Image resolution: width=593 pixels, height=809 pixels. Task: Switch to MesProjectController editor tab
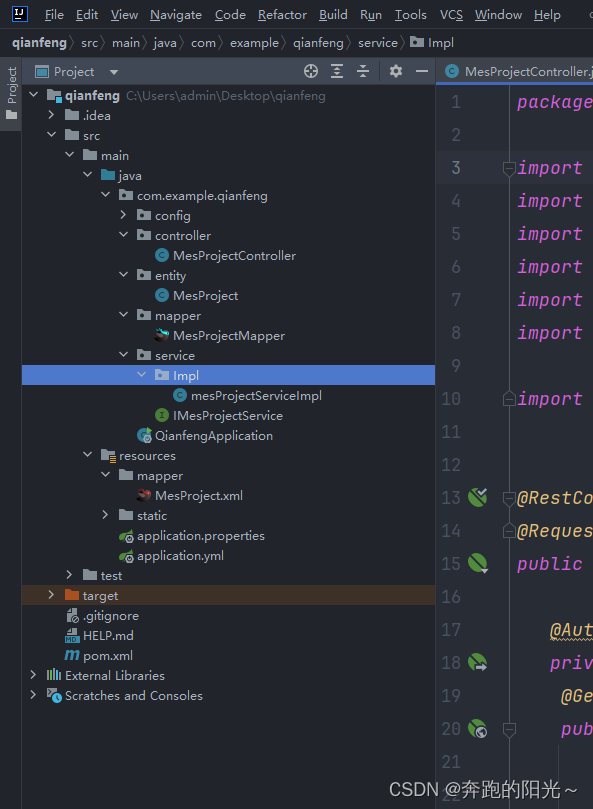click(x=518, y=72)
